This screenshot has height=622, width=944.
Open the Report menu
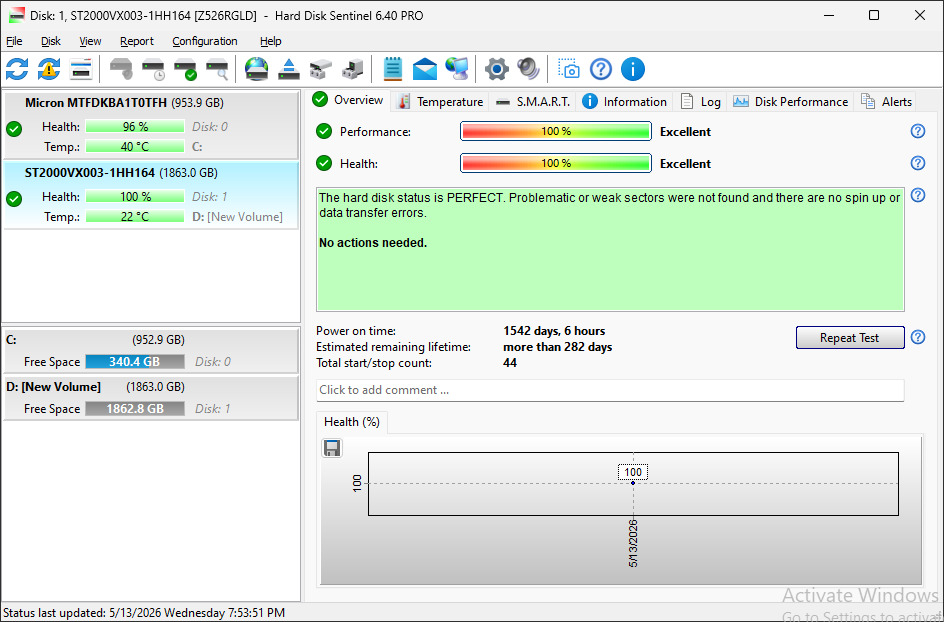click(x=137, y=41)
